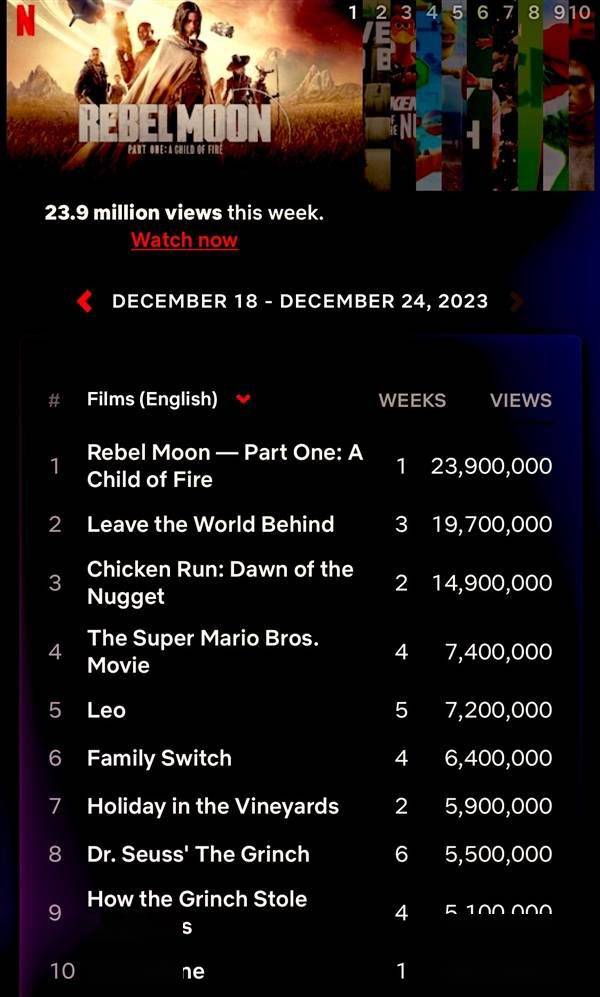This screenshot has height=997, width=600.
Task: Select rank 2 poster strip in carousel
Action: (381, 100)
